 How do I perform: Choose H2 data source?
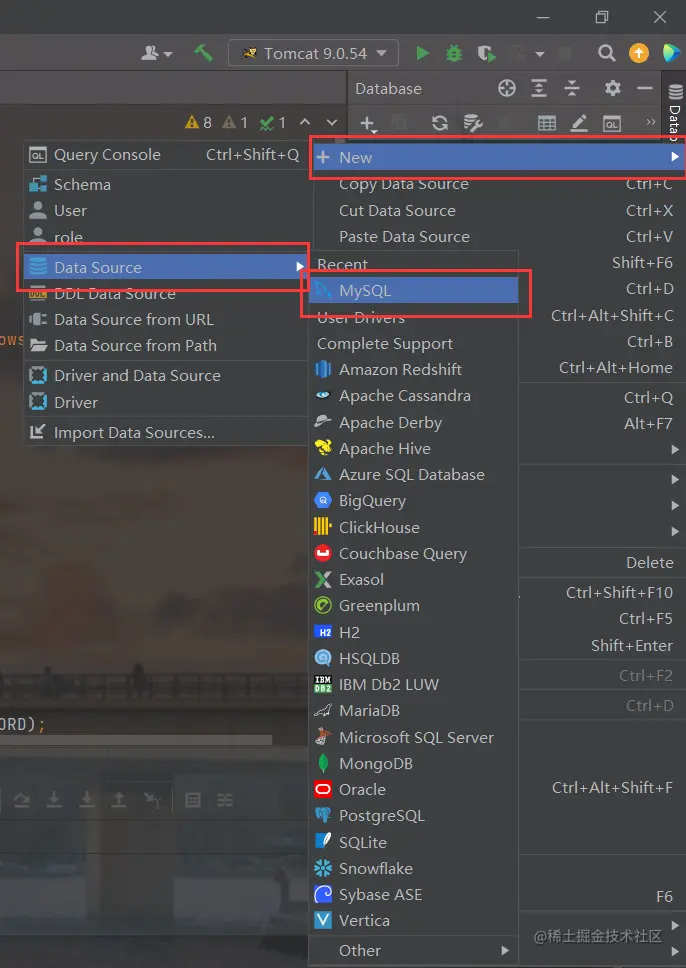click(x=414, y=633)
